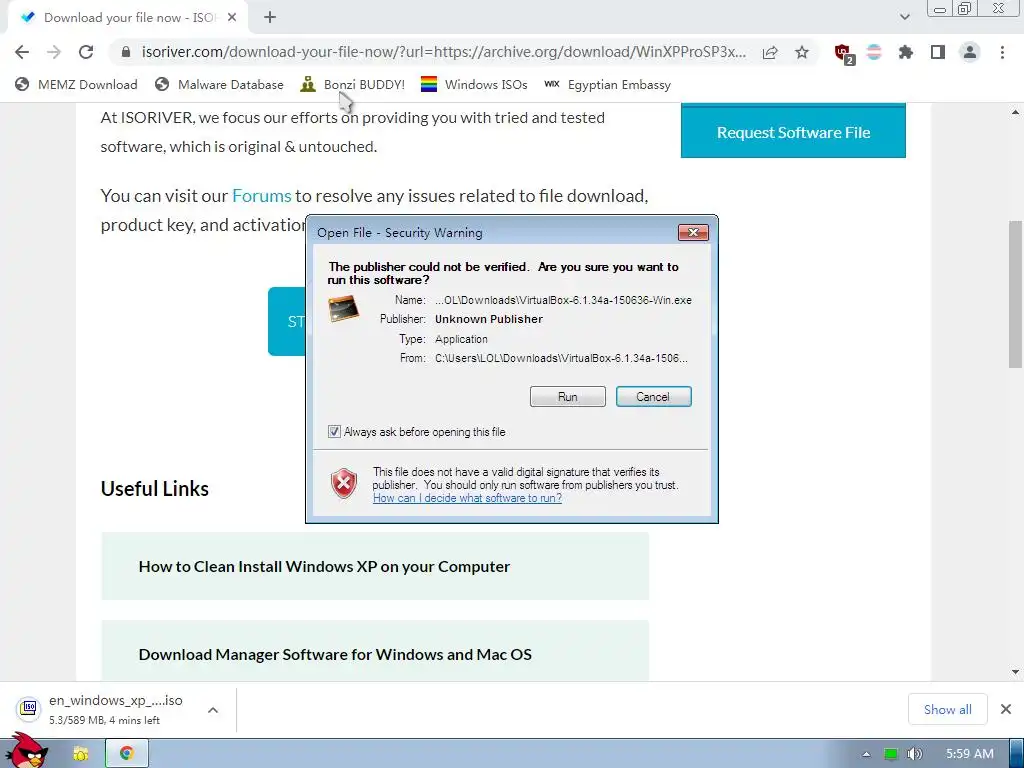Follow the Forums link
1024x768 pixels.
(x=261, y=196)
